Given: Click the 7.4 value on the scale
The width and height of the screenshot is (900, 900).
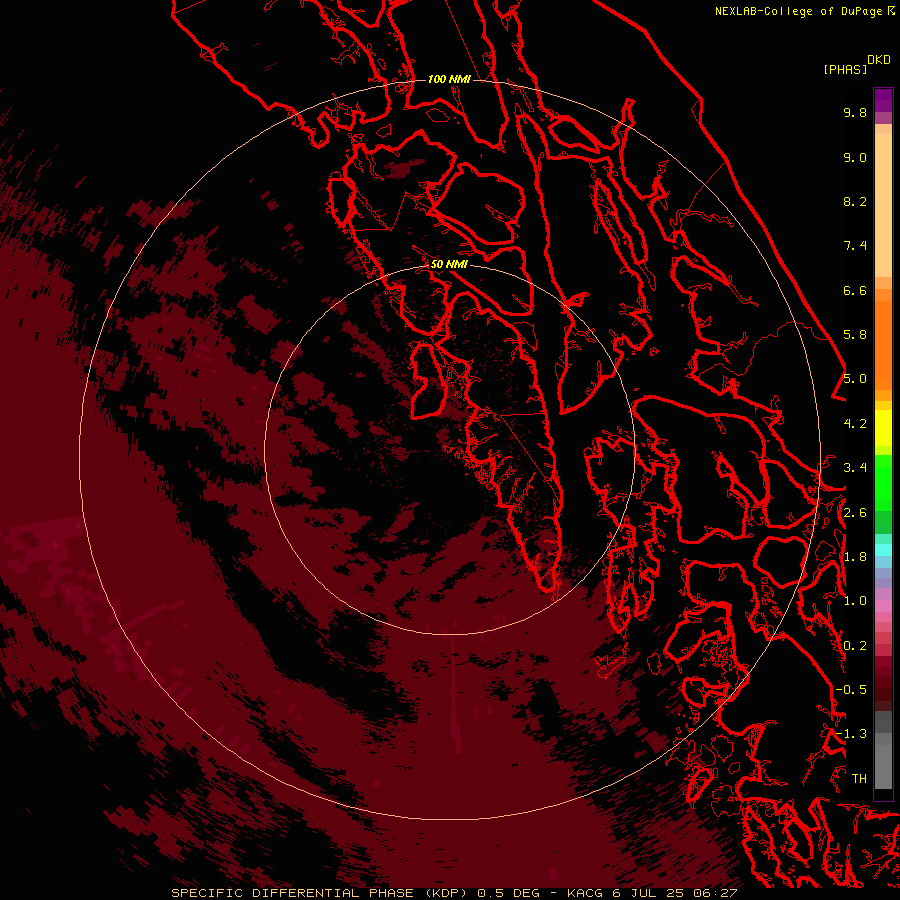Looking at the screenshot, I should (855, 246).
